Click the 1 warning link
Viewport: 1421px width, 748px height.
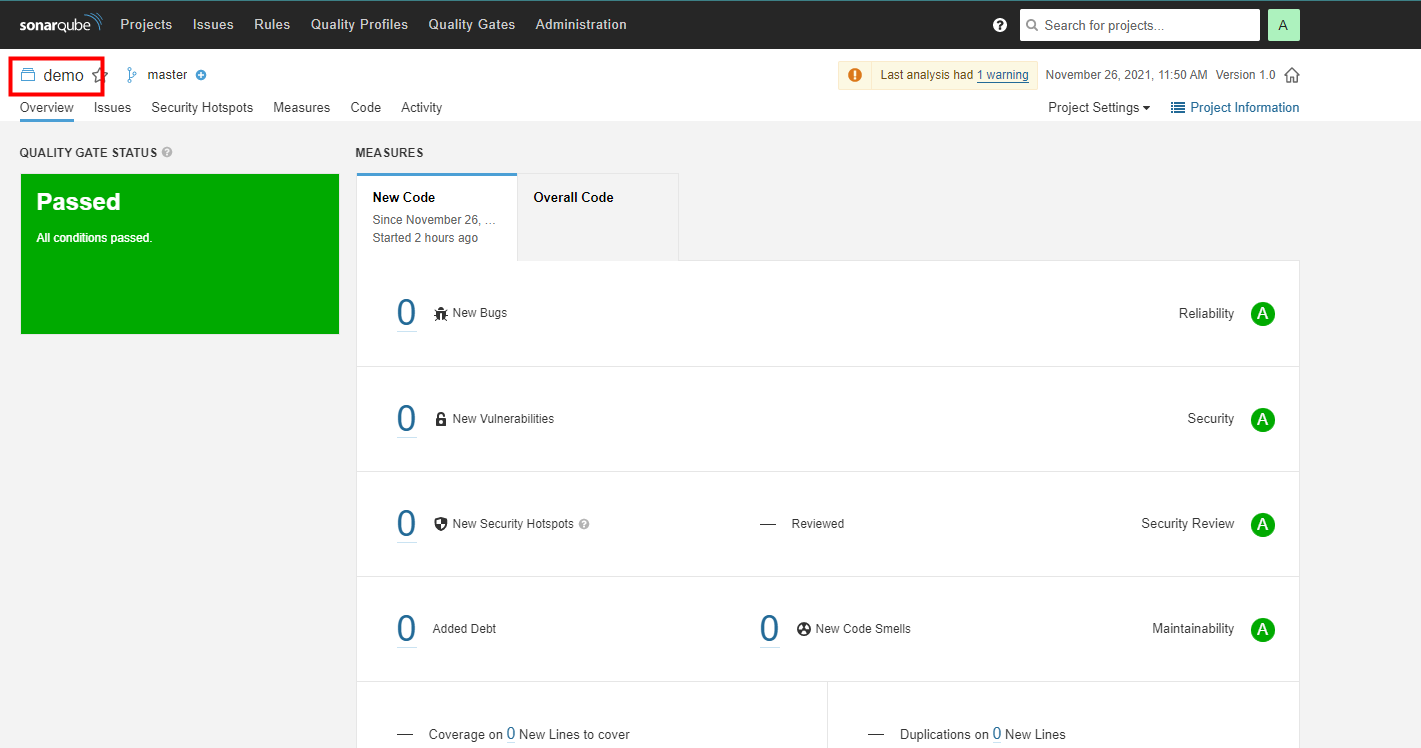point(1002,75)
